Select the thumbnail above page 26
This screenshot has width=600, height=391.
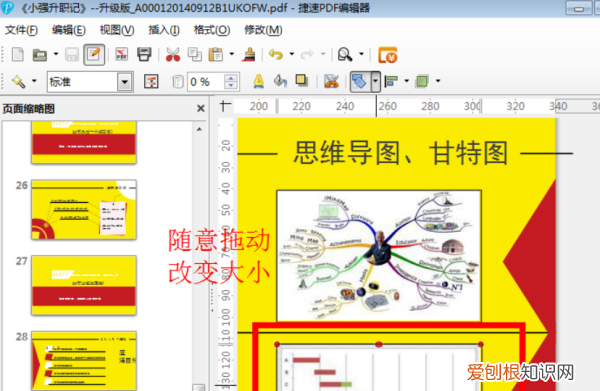click(84, 142)
